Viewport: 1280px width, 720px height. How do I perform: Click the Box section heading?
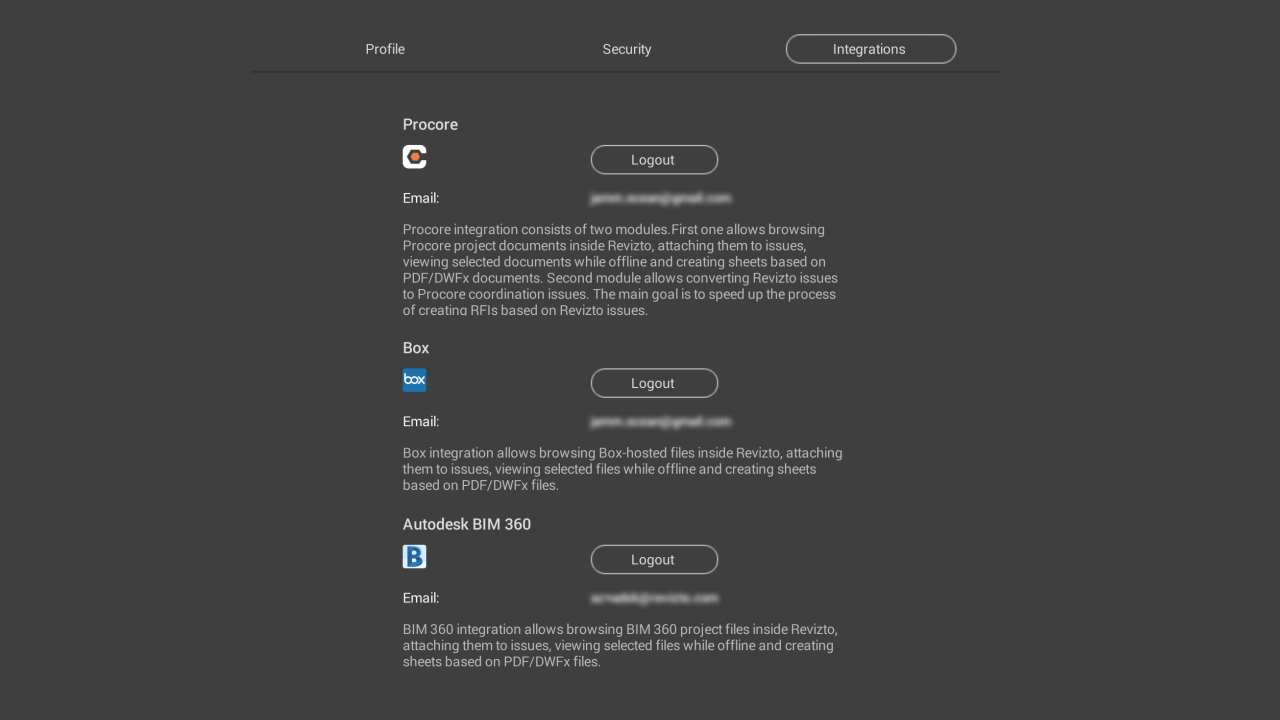click(x=416, y=348)
